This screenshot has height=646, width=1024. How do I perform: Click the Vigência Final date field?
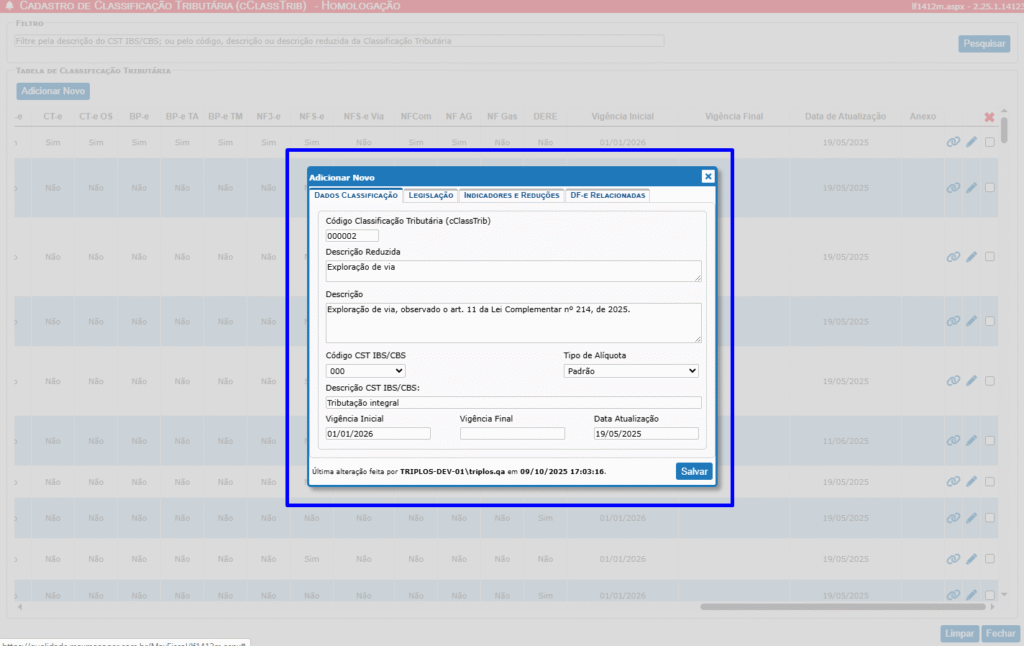pos(512,434)
